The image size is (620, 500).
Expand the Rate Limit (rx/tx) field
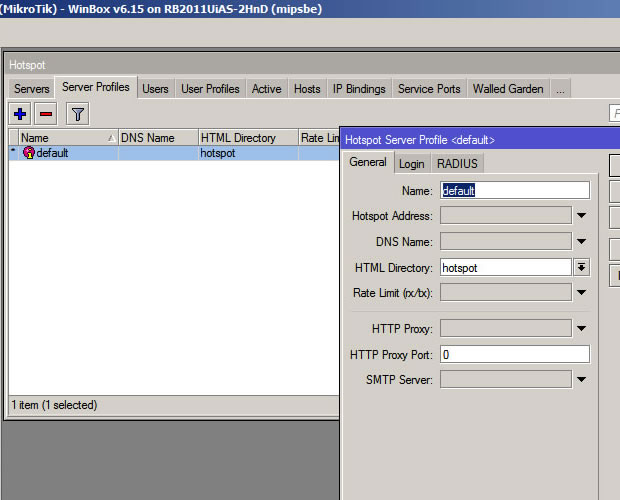click(581, 292)
